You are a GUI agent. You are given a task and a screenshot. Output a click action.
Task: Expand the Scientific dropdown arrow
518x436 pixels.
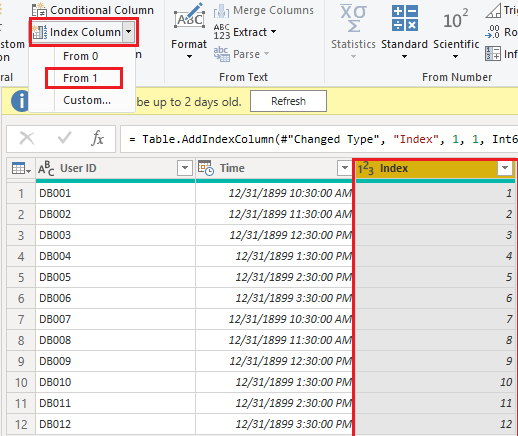[x=455, y=57]
